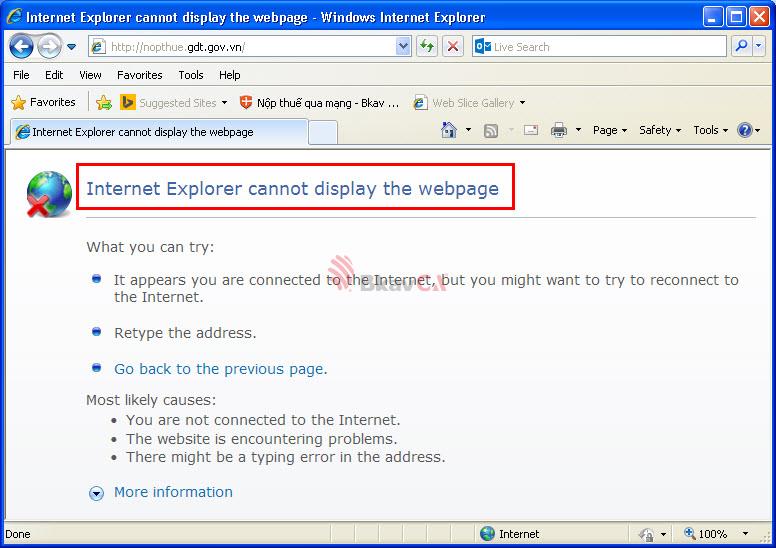This screenshot has height=548, width=776.
Task: Open the Tools command bar menu
Action: pos(710,130)
